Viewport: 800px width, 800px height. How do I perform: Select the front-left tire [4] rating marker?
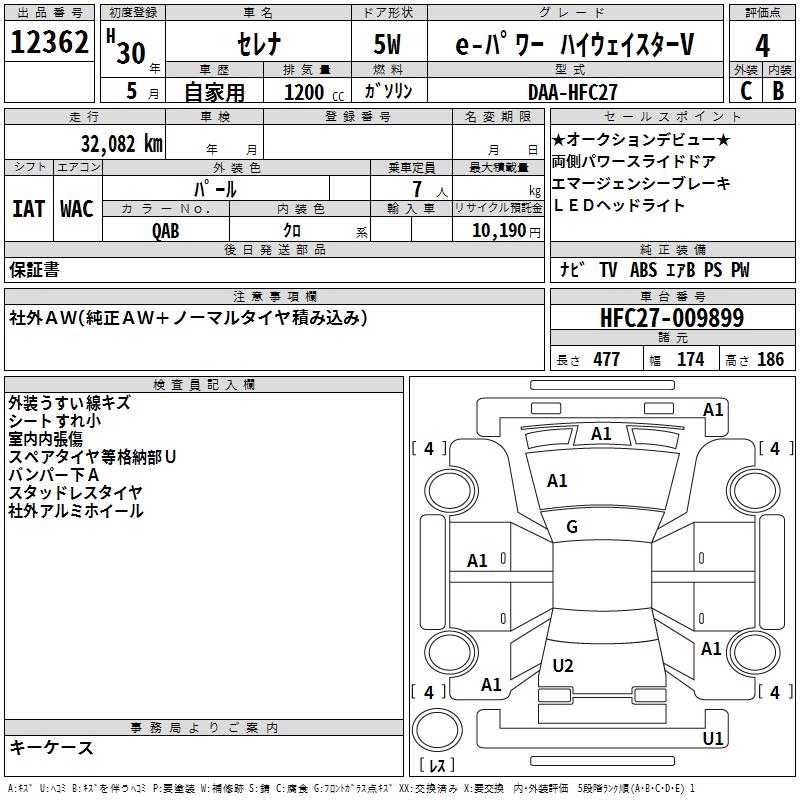pos(429,449)
